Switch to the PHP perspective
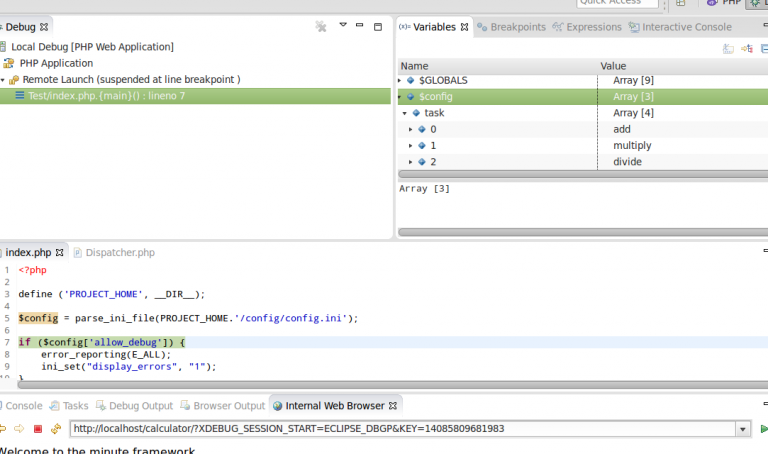The image size is (768, 454). (x=724, y=3)
